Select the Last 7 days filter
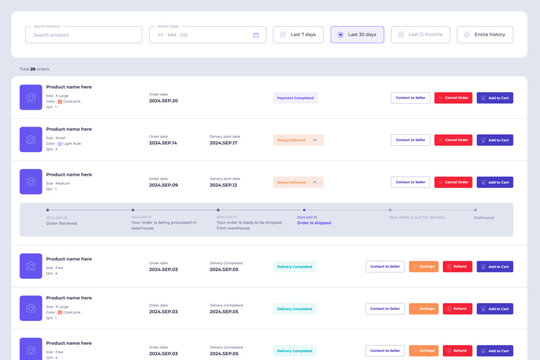This screenshot has width=540, height=360. (298, 34)
